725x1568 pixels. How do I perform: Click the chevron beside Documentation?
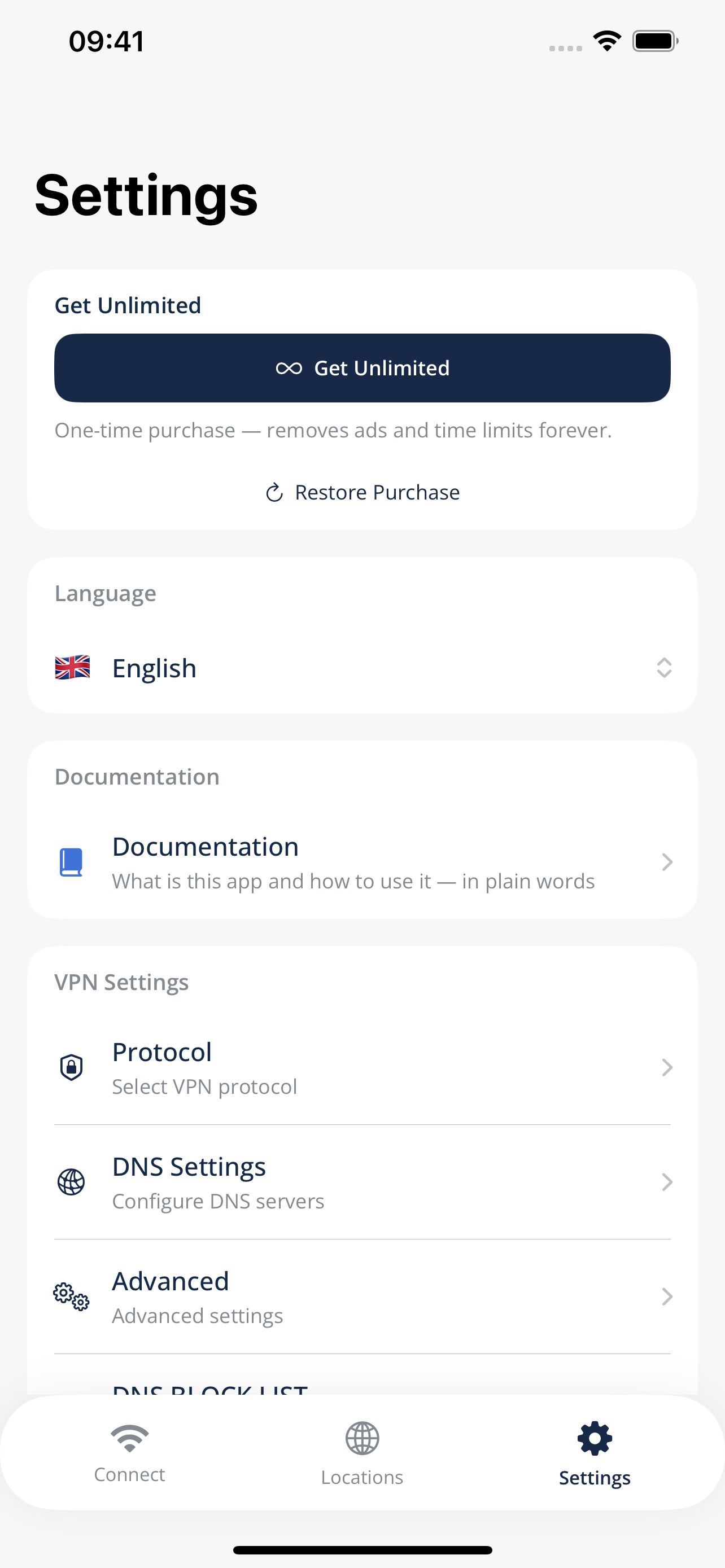point(667,862)
